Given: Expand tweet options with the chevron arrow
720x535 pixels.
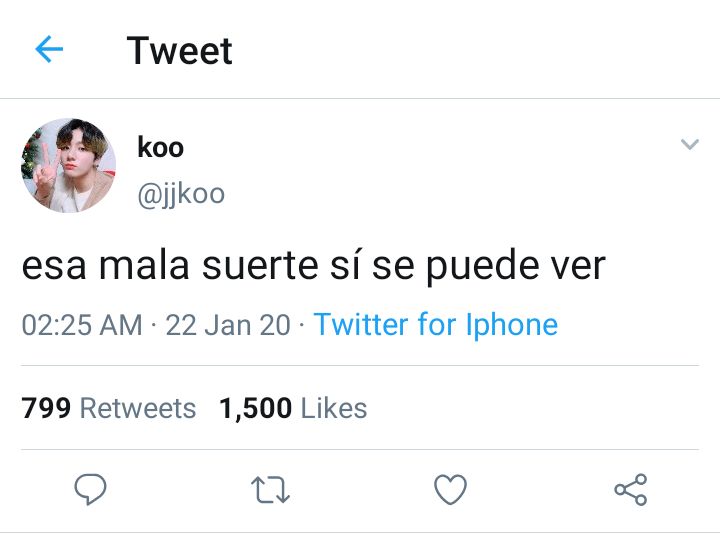Looking at the screenshot, I should [690, 144].
